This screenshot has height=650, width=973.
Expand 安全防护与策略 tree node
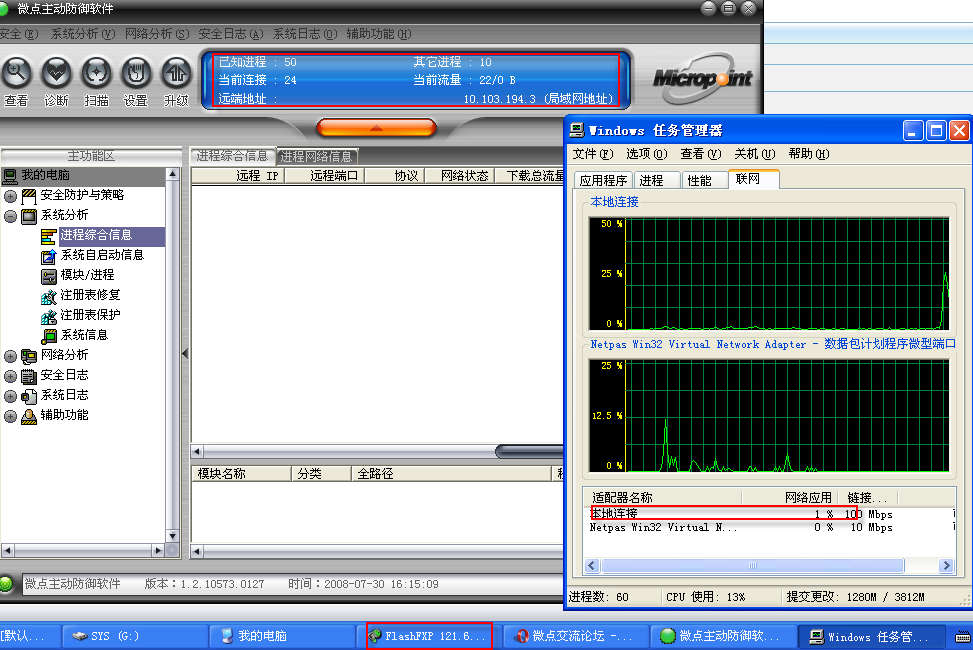[10, 196]
